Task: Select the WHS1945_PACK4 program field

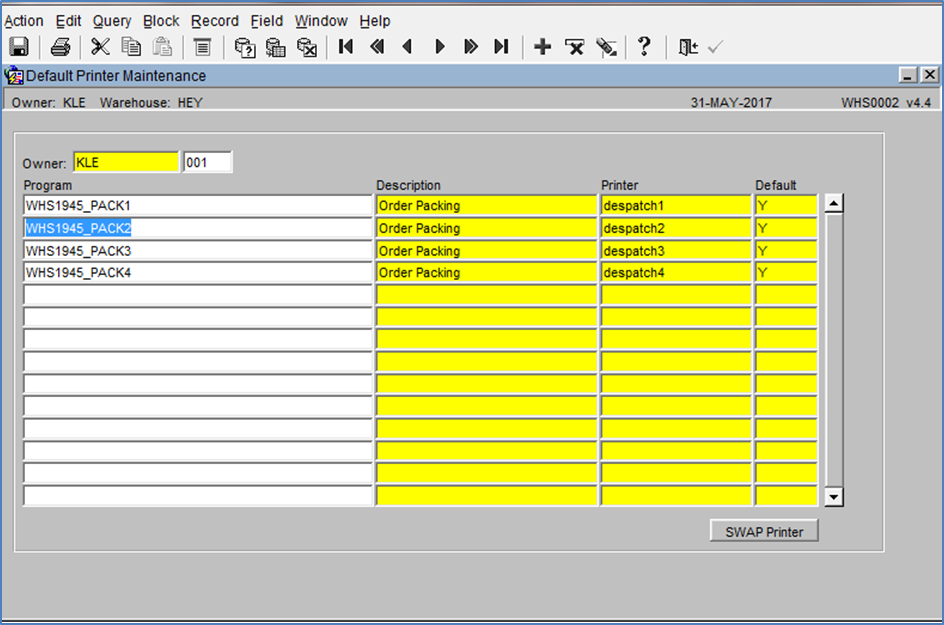Action: tap(197, 273)
